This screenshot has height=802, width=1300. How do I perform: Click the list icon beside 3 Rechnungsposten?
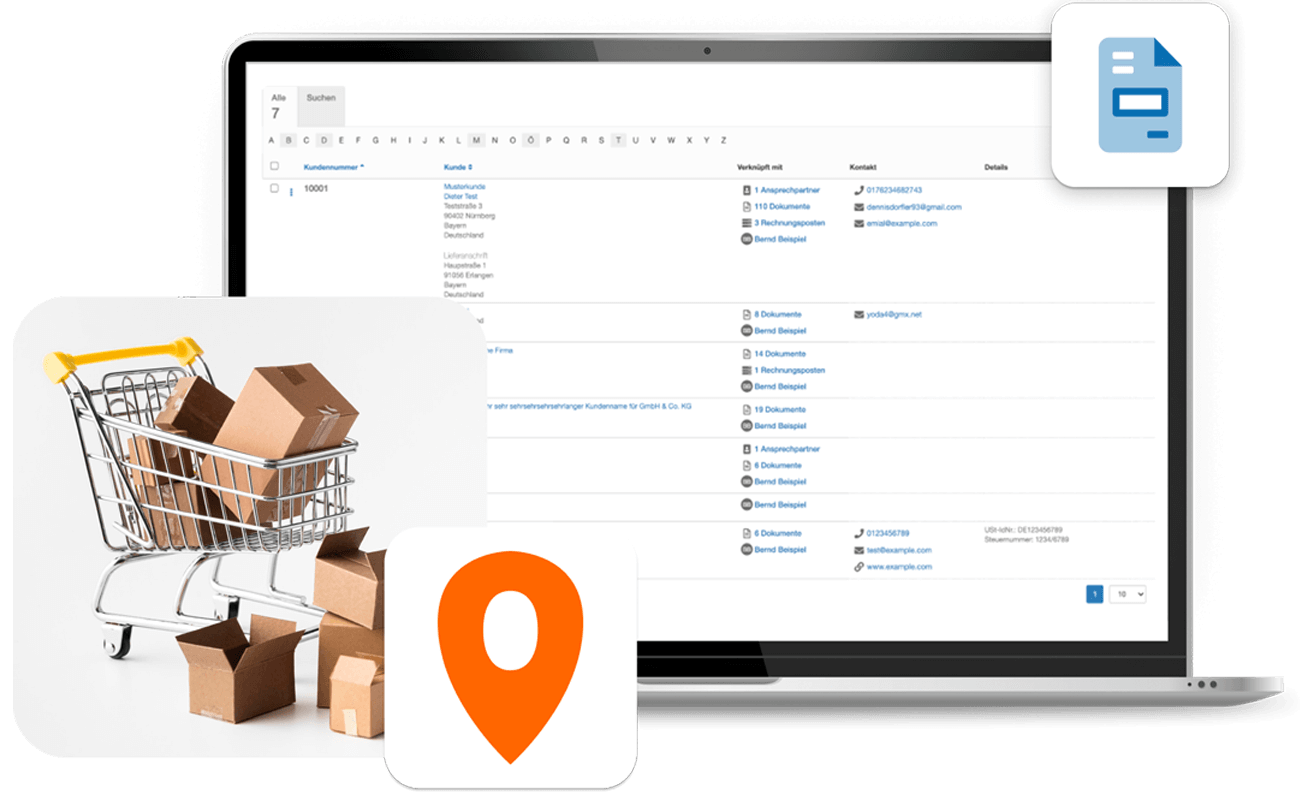(746, 223)
